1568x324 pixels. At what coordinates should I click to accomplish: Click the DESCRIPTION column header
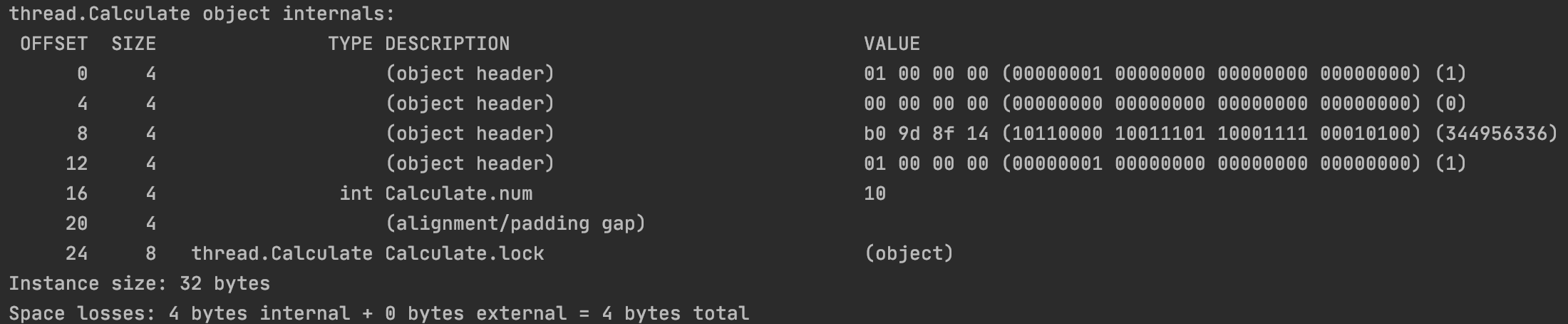[x=447, y=44]
